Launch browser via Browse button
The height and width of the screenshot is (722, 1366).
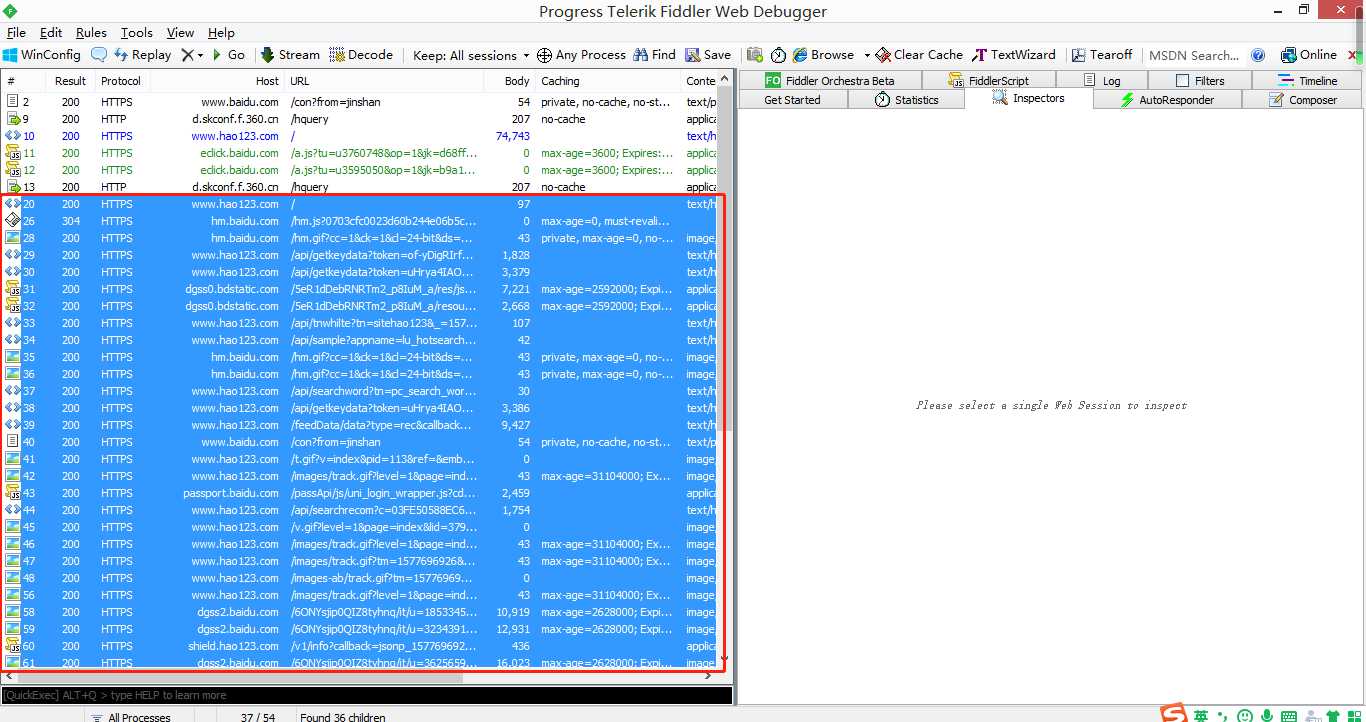point(823,55)
